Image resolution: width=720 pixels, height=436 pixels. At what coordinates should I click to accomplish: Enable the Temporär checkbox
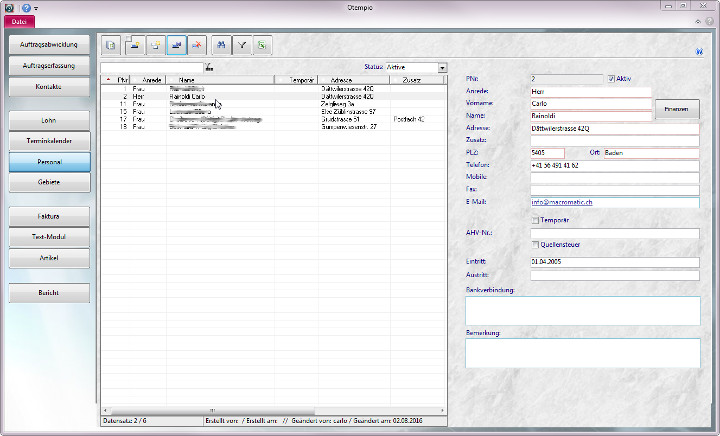pyautogui.click(x=536, y=220)
